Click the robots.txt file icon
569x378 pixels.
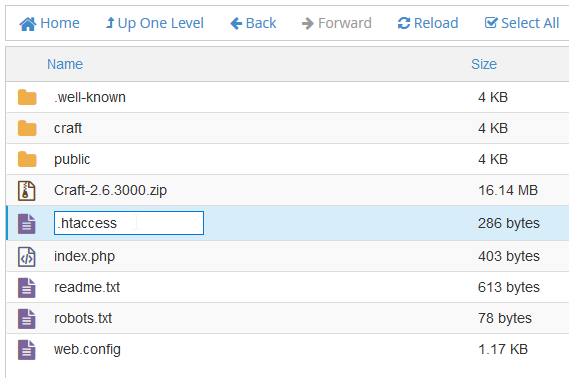pyautogui.click(x=26, y=319)
